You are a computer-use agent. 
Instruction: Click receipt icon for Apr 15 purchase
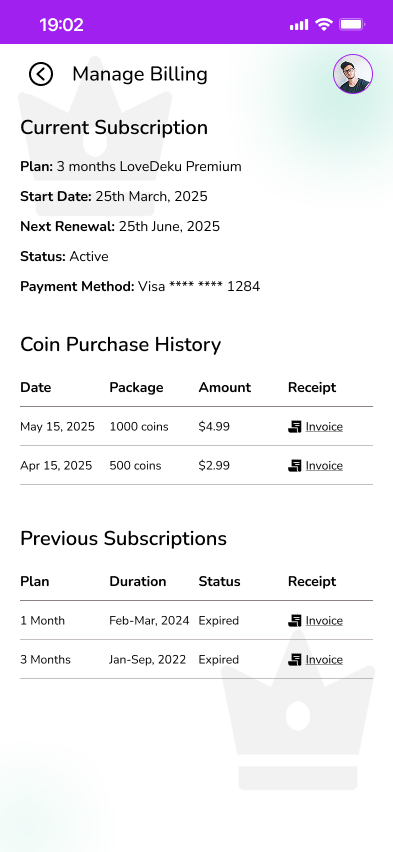click(295, 466)
